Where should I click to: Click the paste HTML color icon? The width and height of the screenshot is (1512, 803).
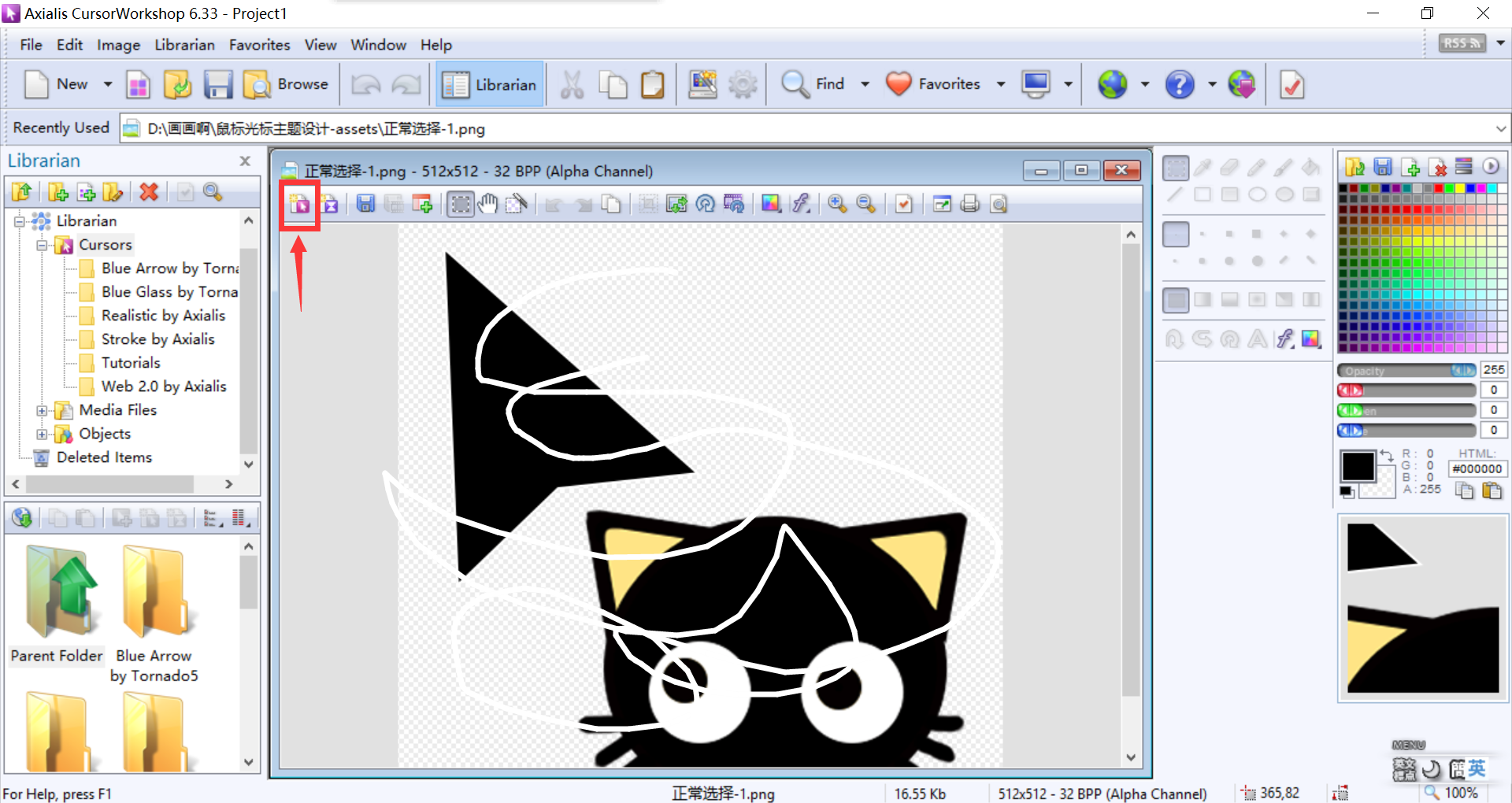1492,491
